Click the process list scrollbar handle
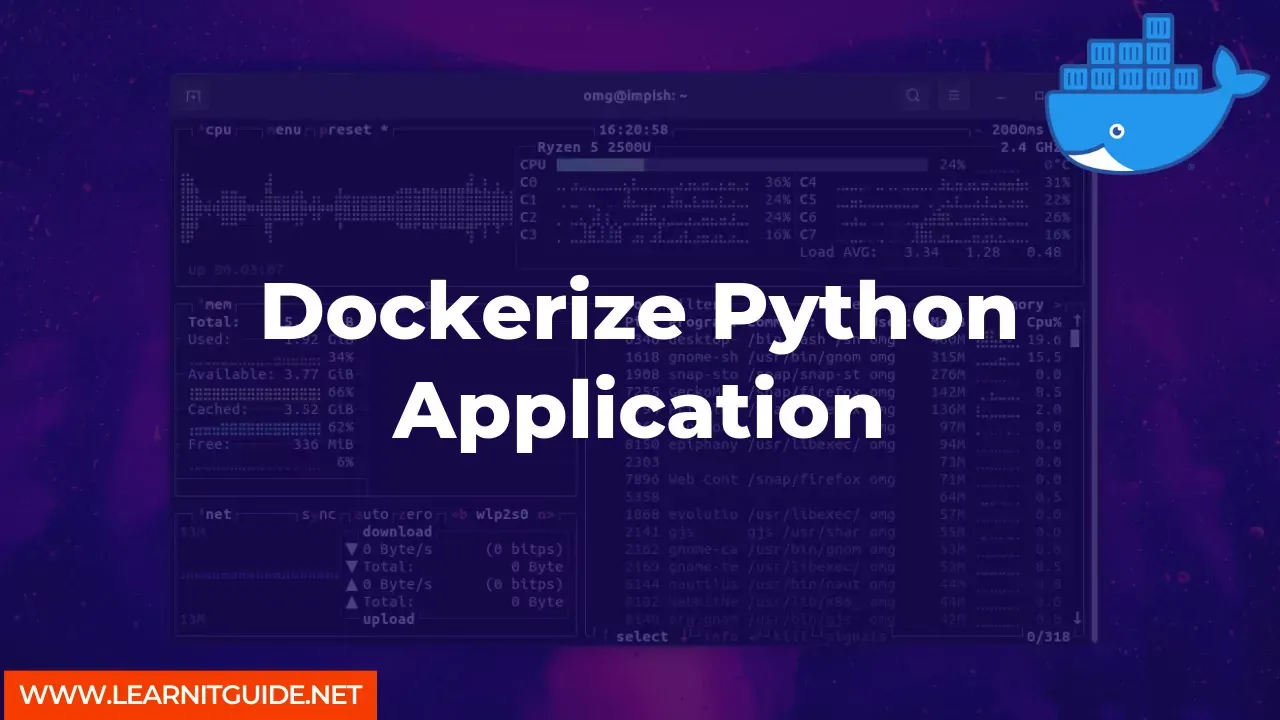This screenshot has height=720, width=1280. 1076,338
